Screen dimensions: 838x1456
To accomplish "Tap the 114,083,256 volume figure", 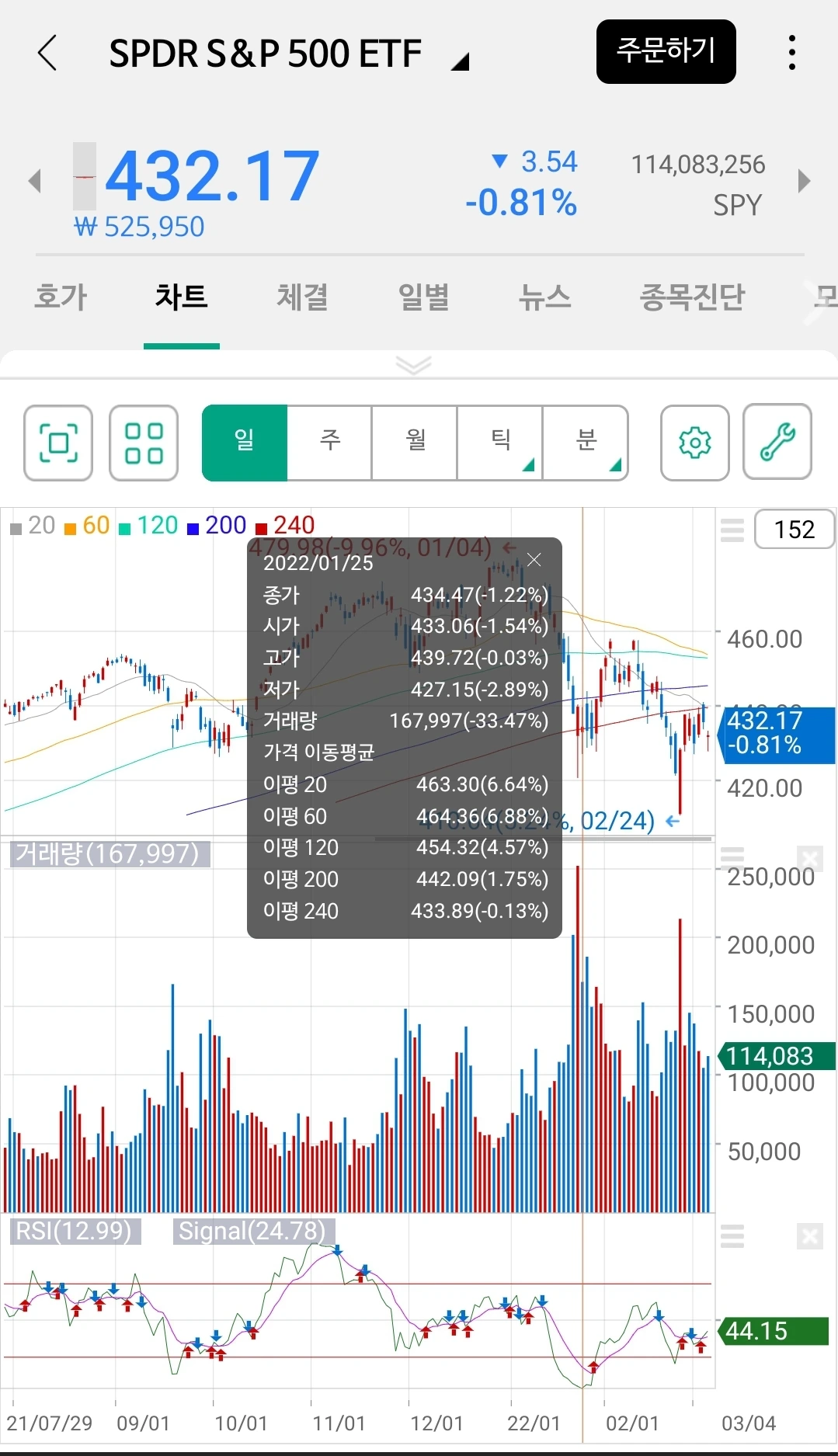I will click(698, 165).
